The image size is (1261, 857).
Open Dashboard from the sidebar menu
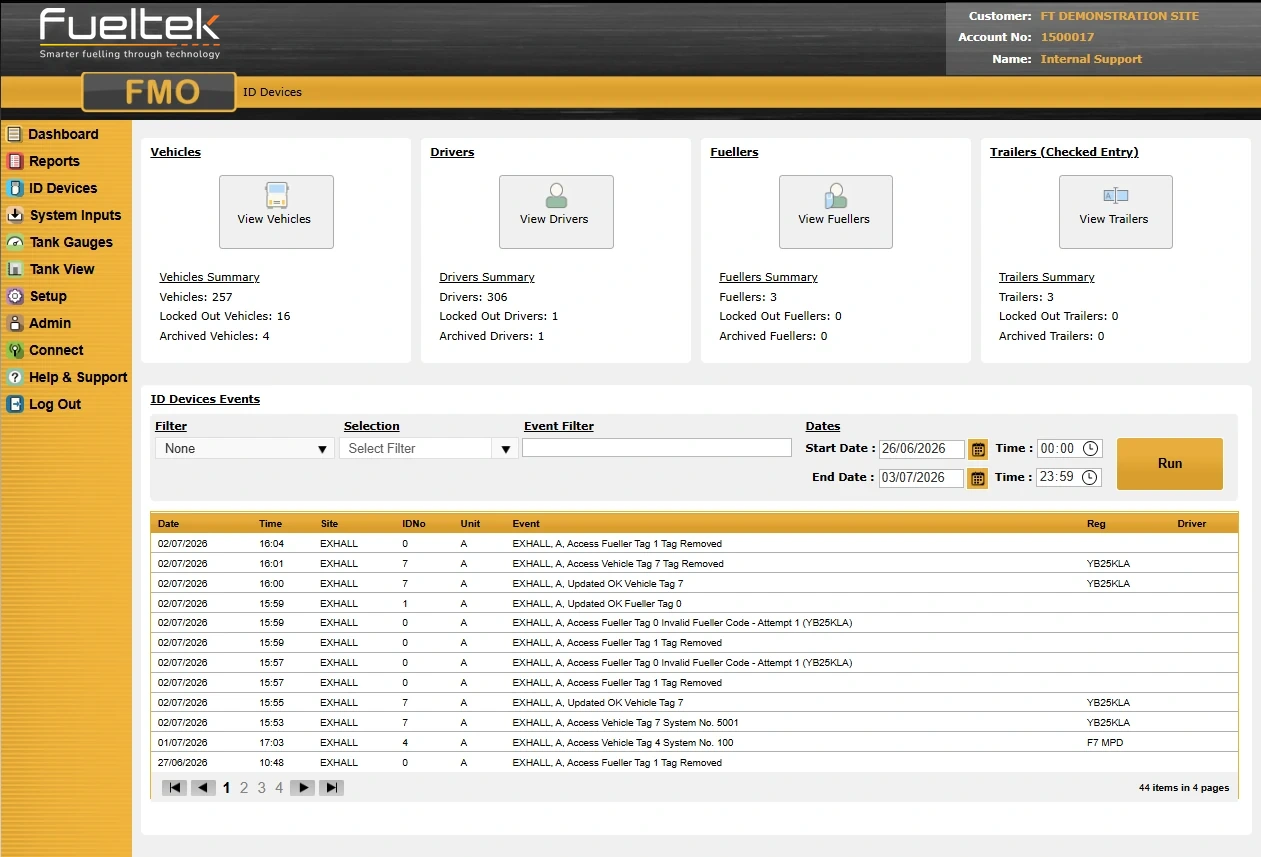coord(63,134)
